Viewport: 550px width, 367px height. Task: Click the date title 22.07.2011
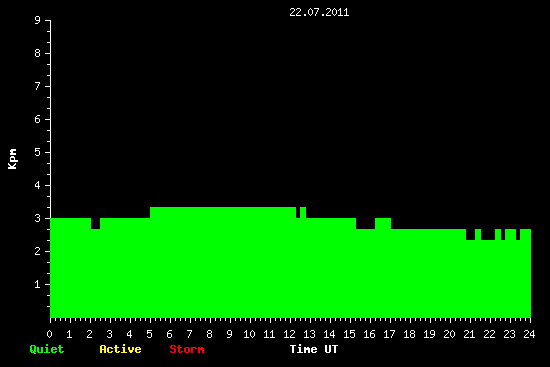tap(319, 12)
